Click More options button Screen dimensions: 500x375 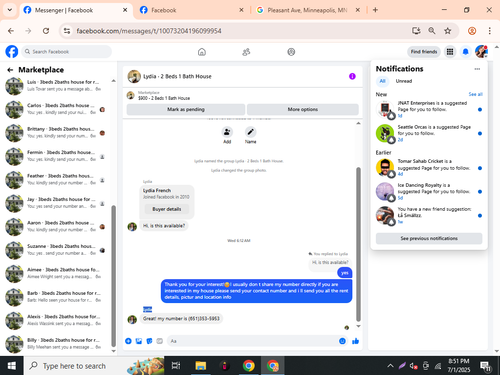[x=303, y=109]
